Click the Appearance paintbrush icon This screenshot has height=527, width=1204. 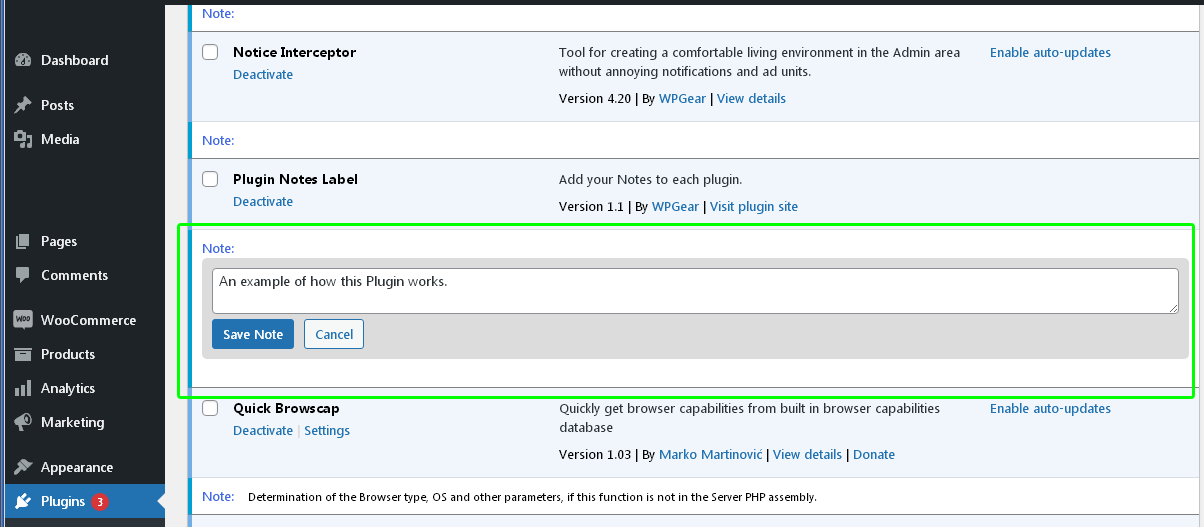pos(23,467)
